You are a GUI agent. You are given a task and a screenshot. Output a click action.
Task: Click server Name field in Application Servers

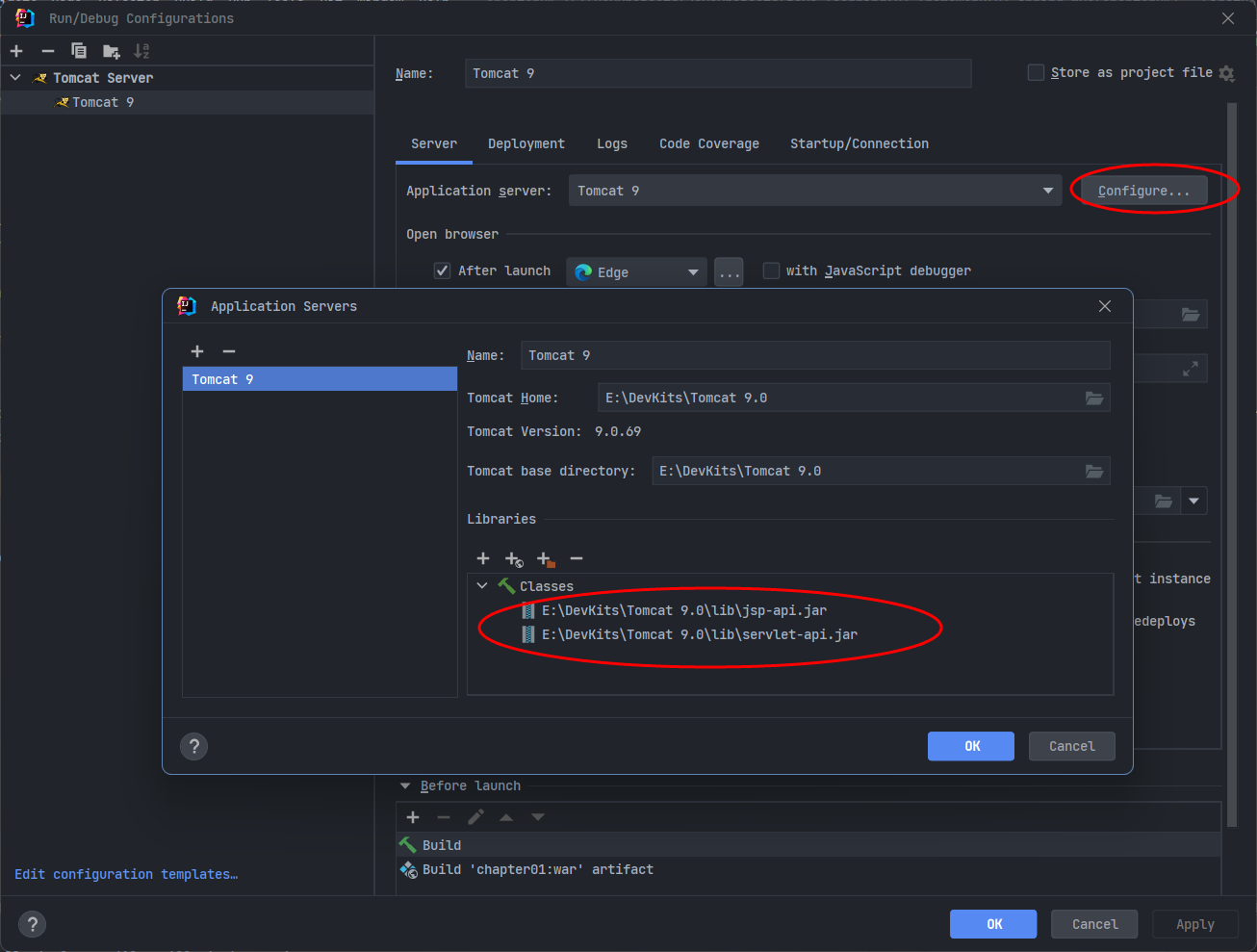coord(815,355)
